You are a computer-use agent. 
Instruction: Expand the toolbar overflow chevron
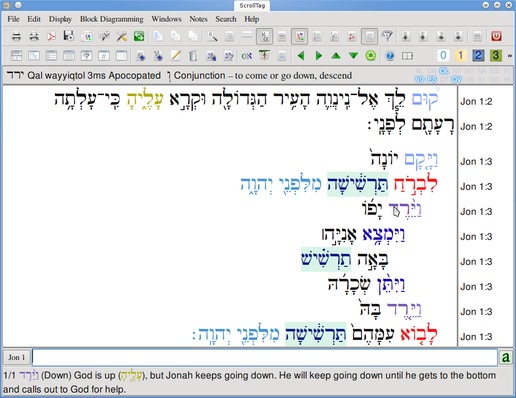pos(509,56)
